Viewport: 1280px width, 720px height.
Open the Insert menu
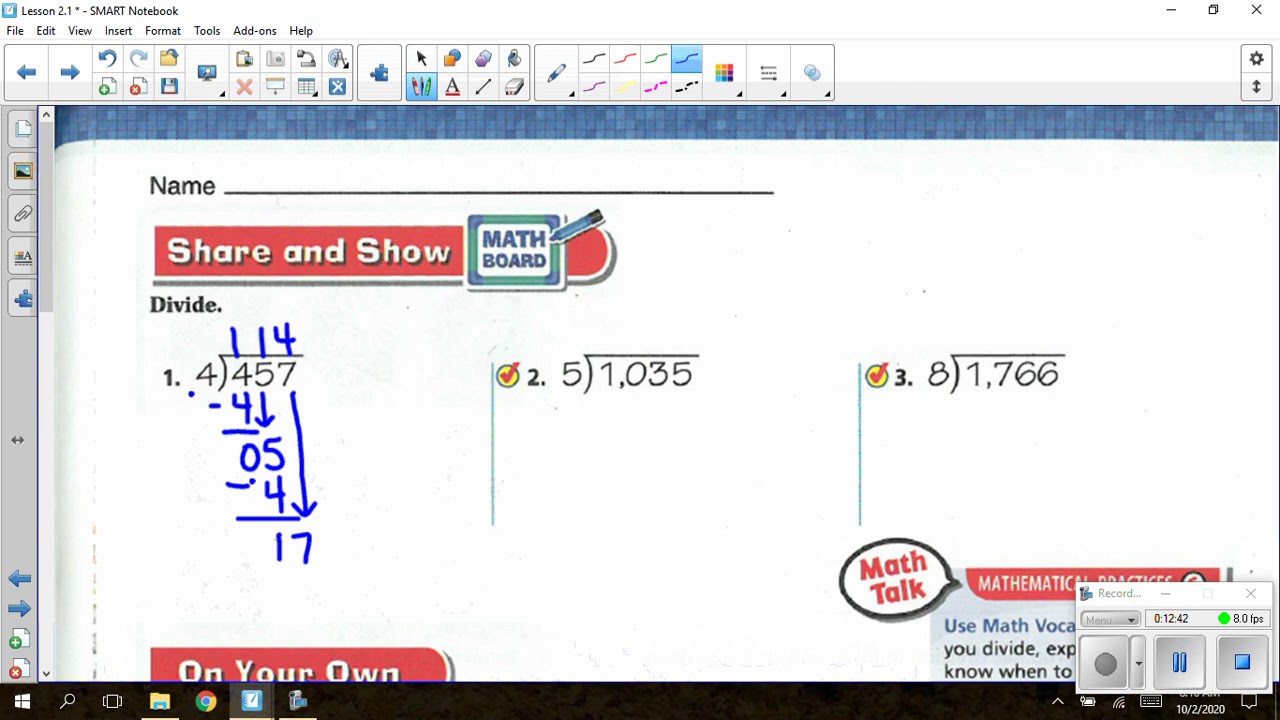[118, 31]
